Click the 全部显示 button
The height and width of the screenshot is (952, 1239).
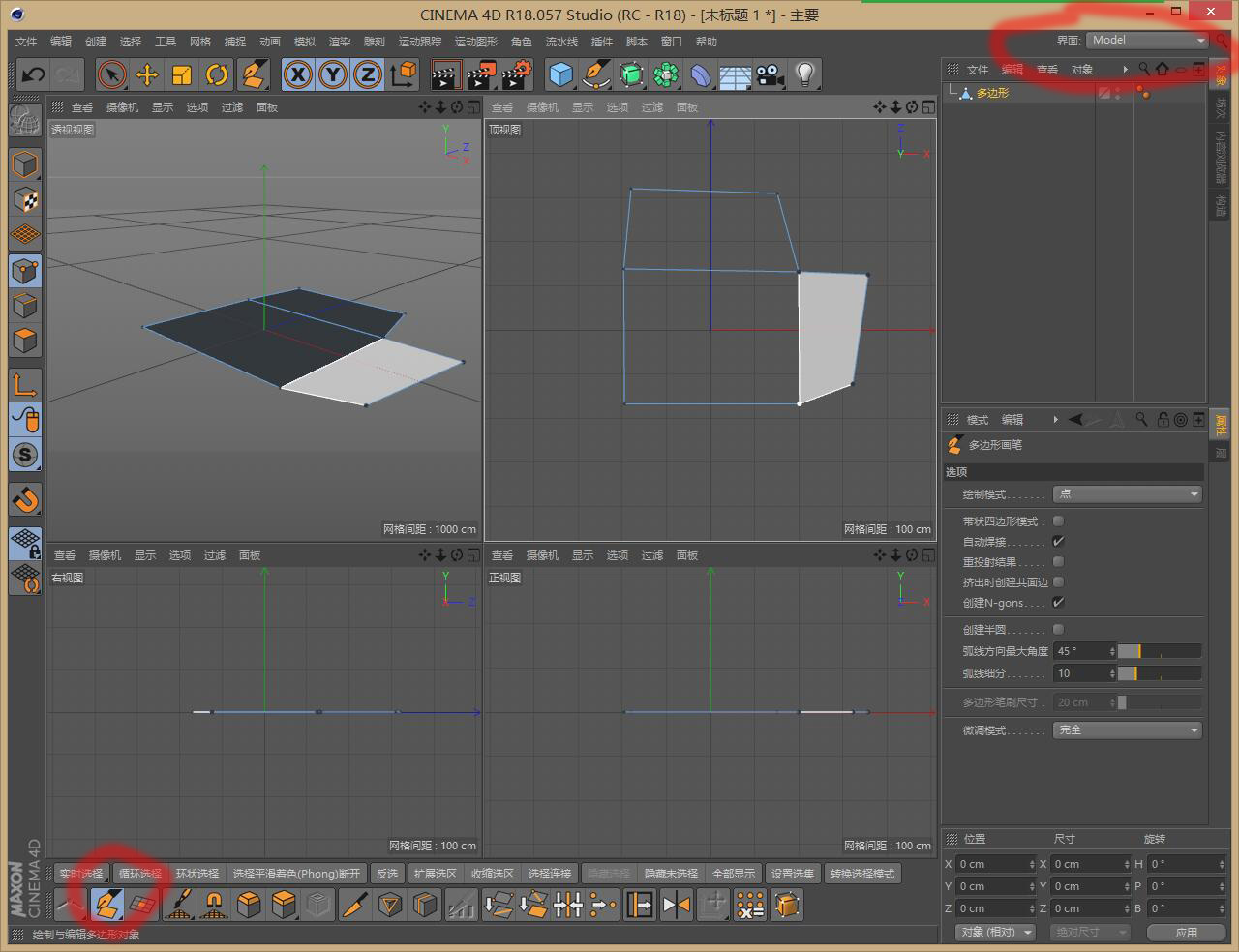(734, 874)
